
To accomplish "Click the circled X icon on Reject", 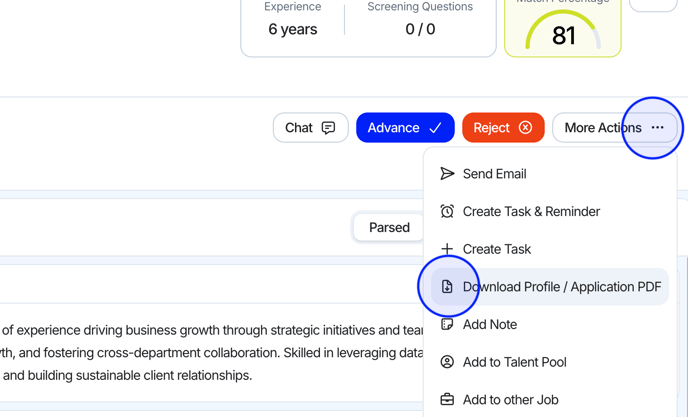I will pos(525,128).
